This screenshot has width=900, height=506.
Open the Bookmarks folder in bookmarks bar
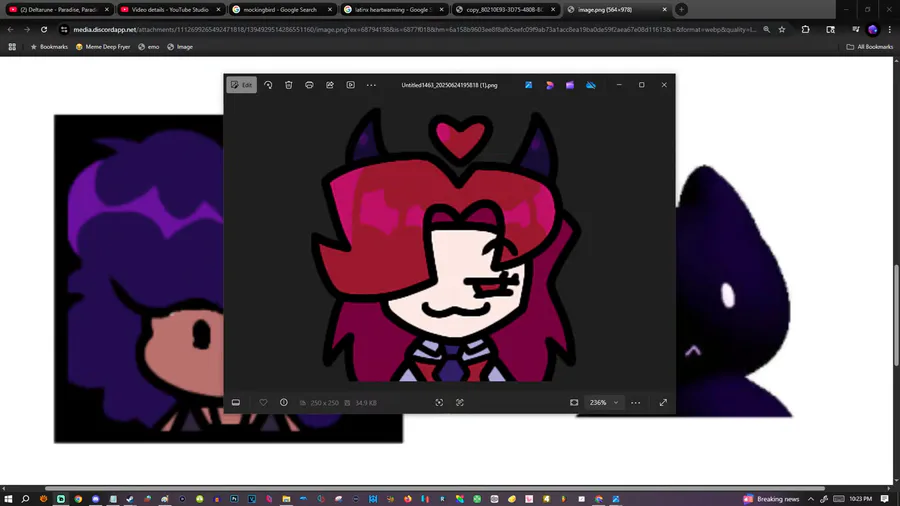point(49,47)
